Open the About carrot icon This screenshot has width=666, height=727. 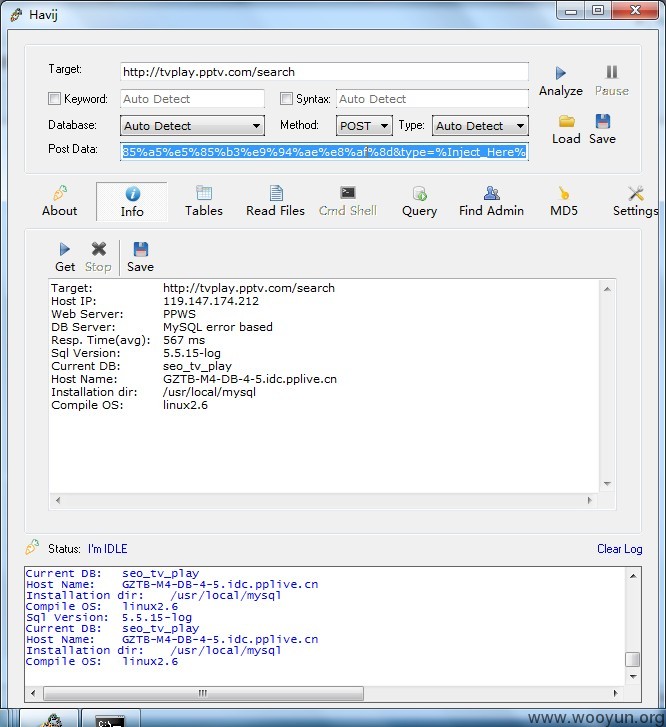tap(60, 193)
